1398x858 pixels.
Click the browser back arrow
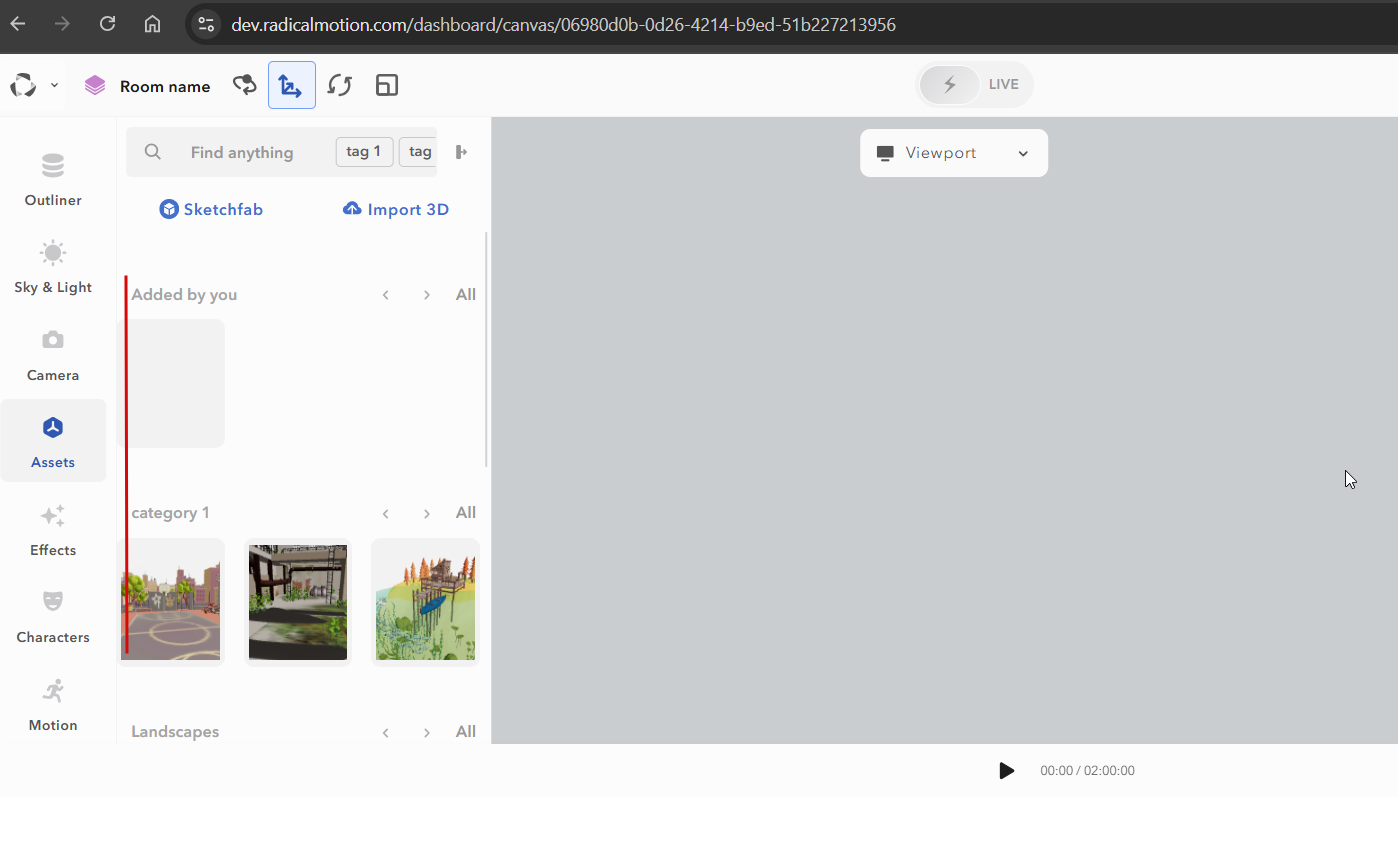(x=18, y=24)
